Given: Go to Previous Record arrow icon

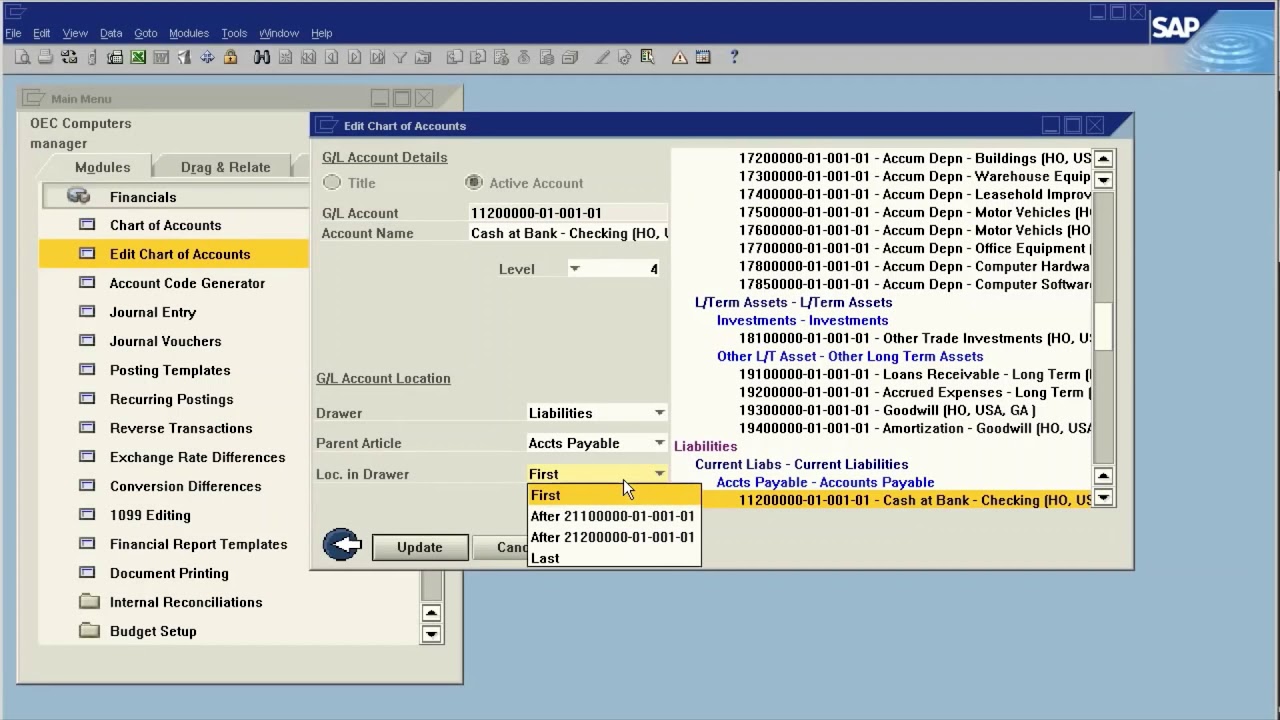Looking at the screenshot, I should [331, 58].
